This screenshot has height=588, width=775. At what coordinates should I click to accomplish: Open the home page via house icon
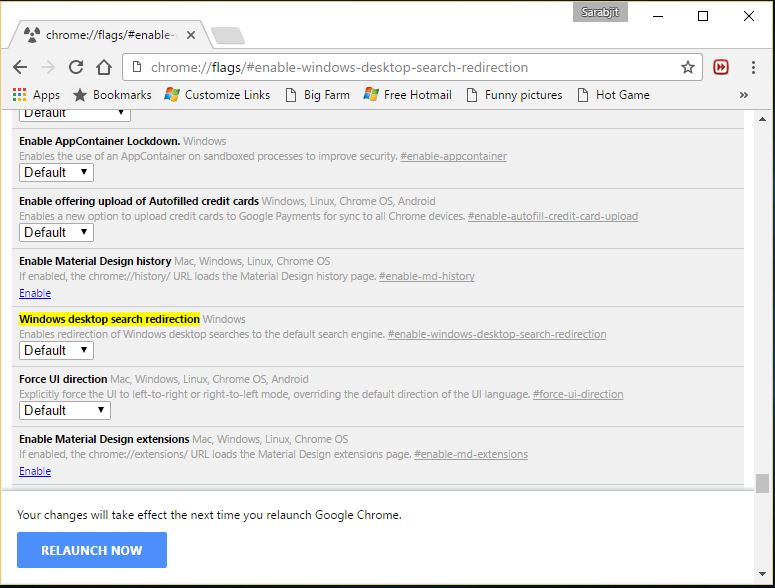[104, 67]
